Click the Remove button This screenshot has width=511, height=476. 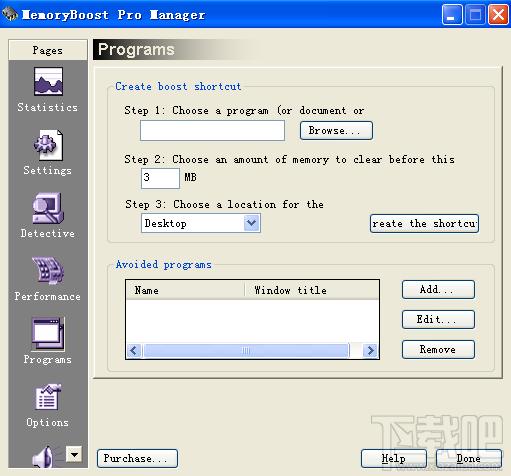click(x=438, y=349)
